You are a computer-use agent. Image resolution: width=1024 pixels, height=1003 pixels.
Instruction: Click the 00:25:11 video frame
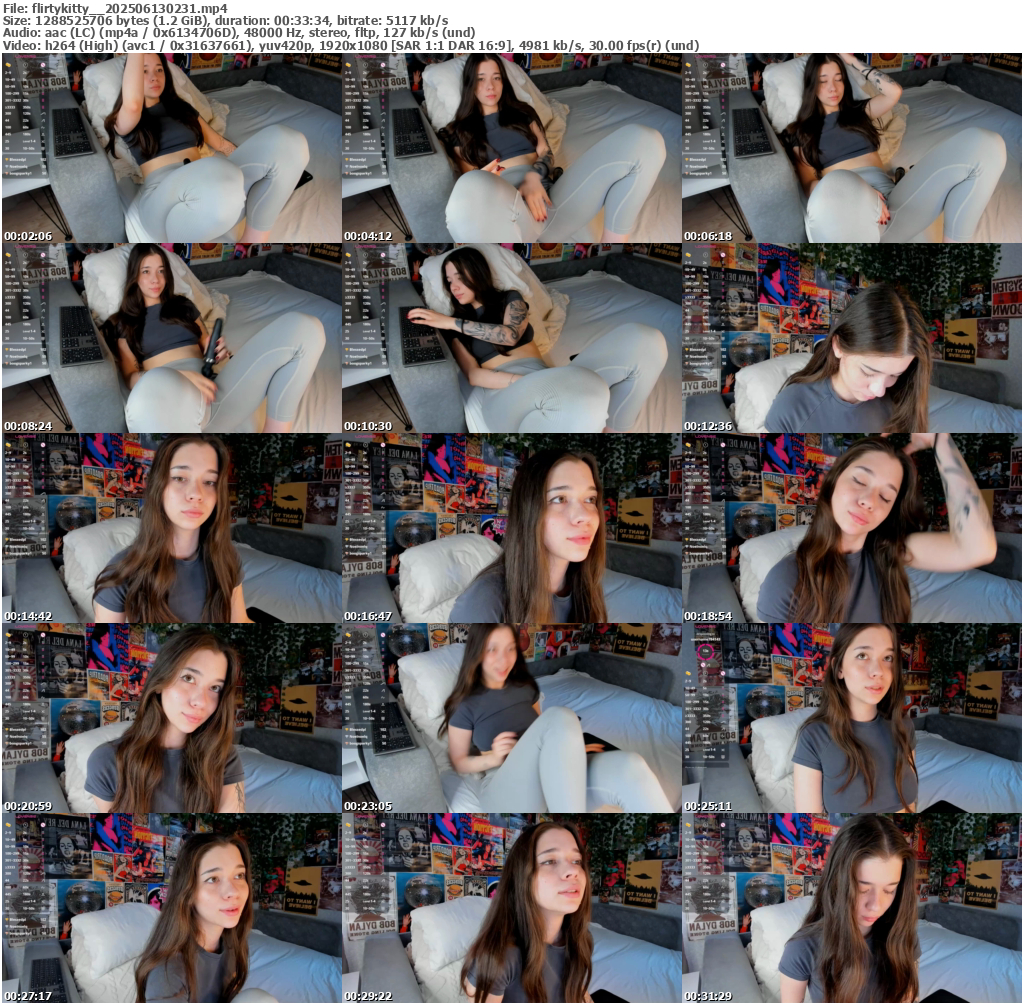851,718
